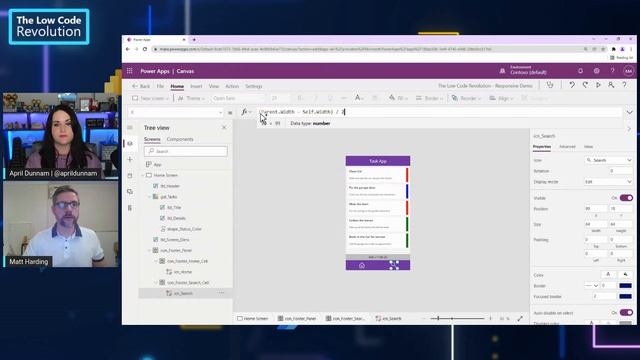Select ico_Search in the tree view

click(183, 293)
